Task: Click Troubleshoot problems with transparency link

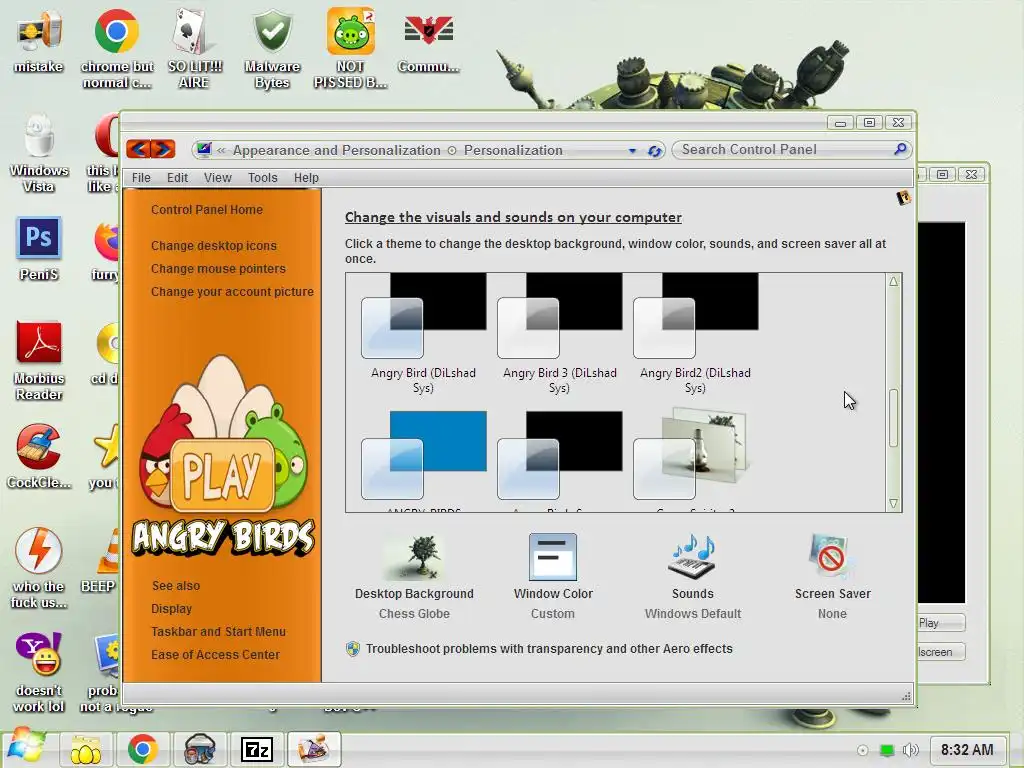Action: pos(549,648)
